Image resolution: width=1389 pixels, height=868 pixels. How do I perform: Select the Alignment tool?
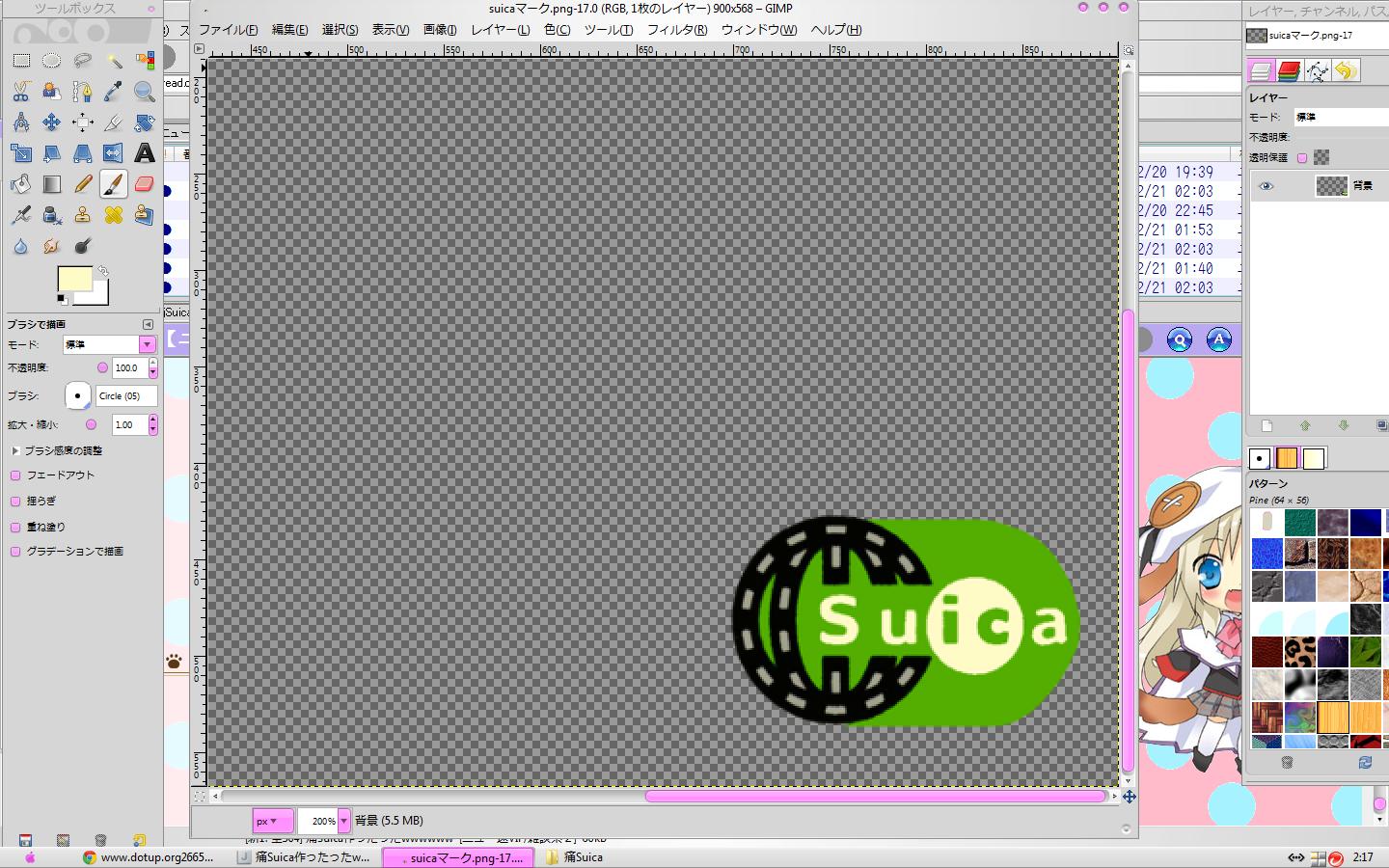click(82, 122)
